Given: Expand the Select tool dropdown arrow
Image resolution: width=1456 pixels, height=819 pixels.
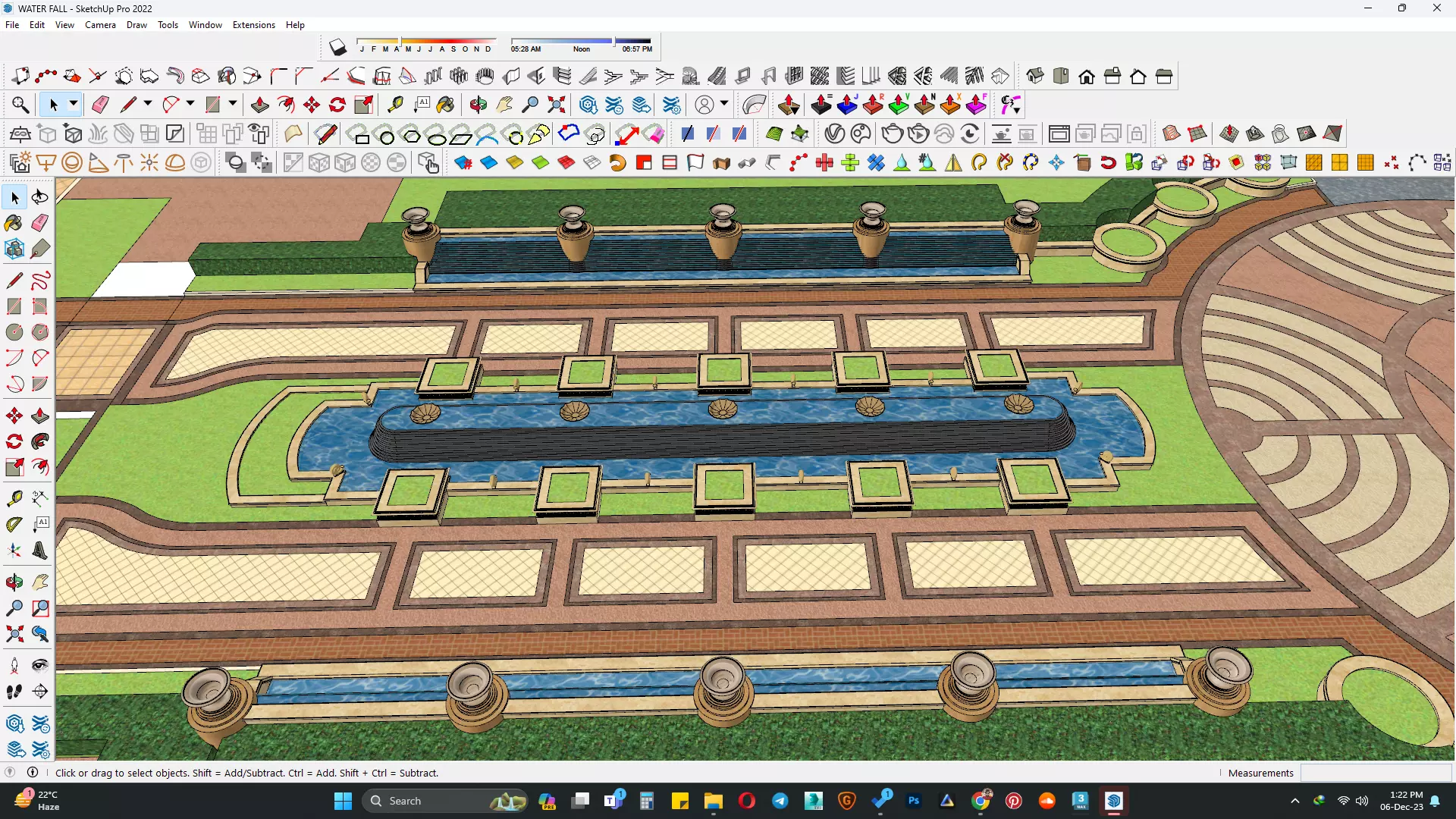Looking at the screenshot, I should [x=74, y=104].
